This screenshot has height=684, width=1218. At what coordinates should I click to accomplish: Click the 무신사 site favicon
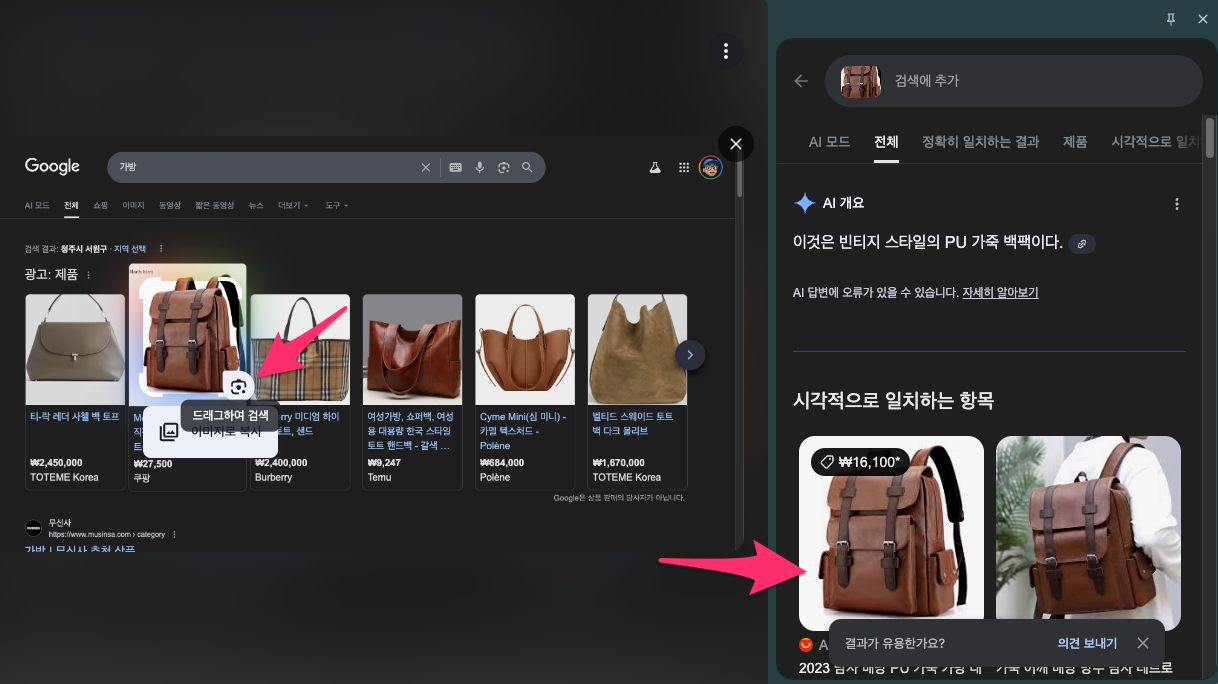[x=34, y=528]
